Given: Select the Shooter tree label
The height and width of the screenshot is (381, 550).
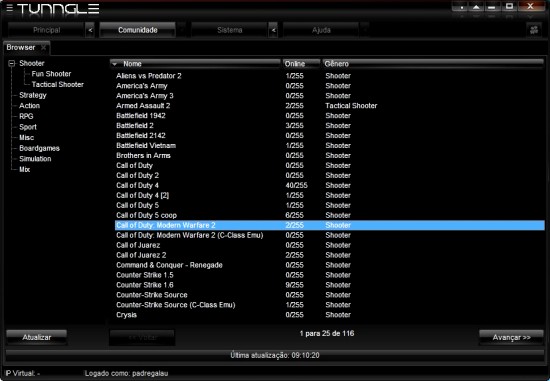Looking at the screenshot, I should [32, 63].
